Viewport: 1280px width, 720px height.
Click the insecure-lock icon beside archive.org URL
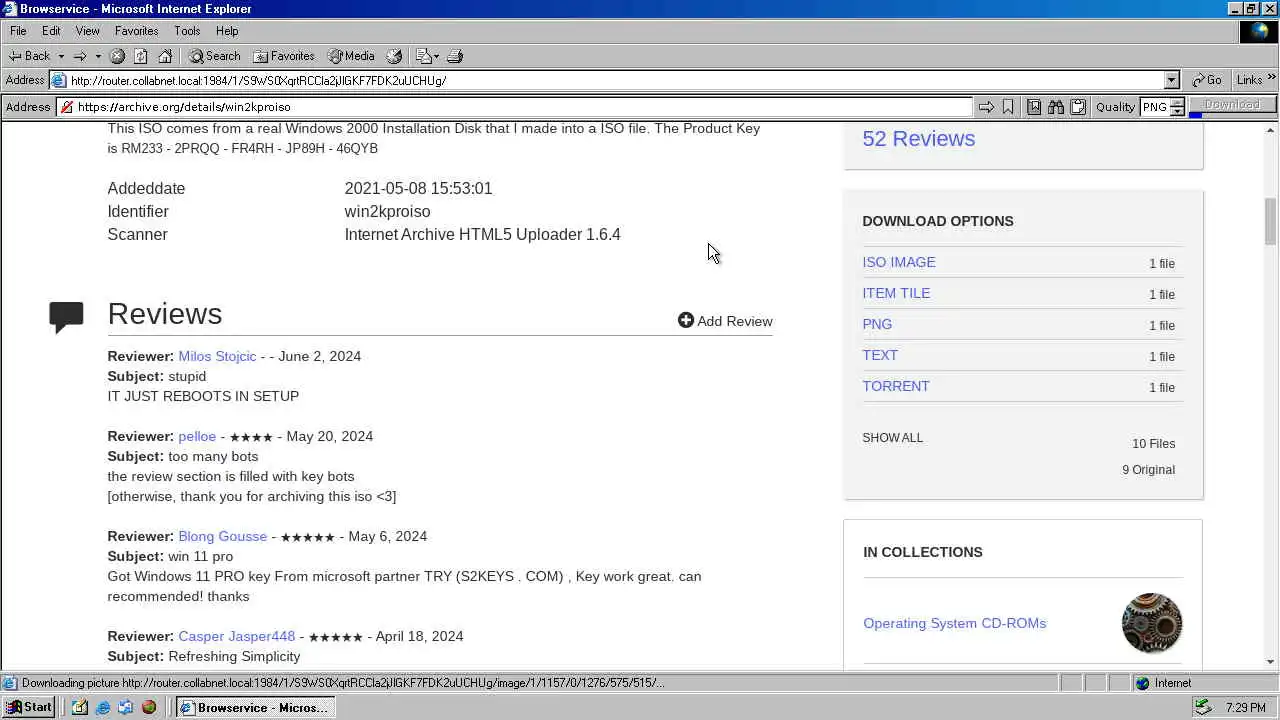[67, 107]
